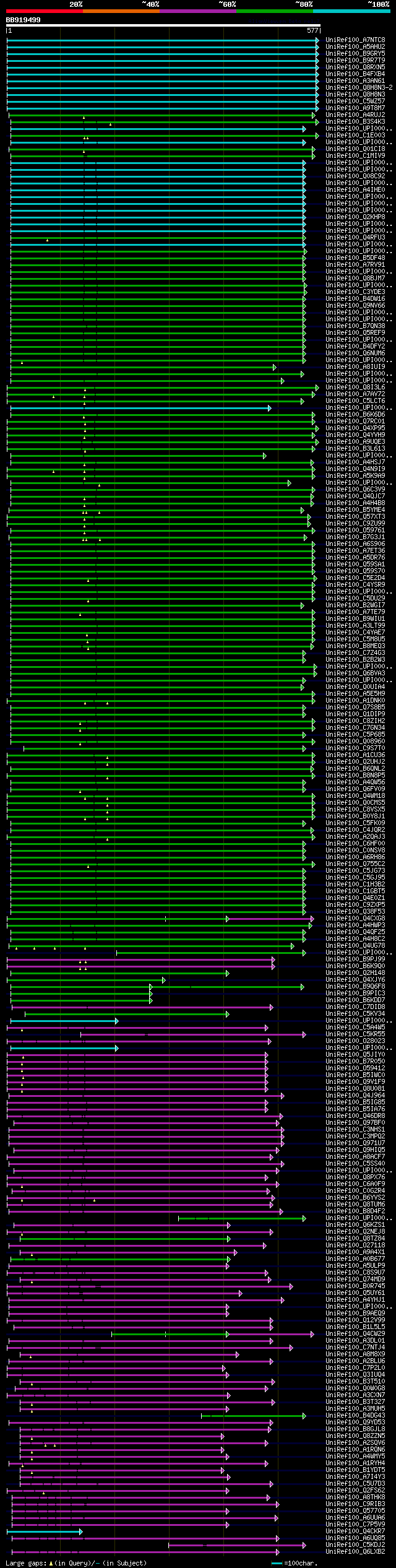Image resolution: width=396 pixels, height=1568 pixels.
Task: Click hit UniRef100_Q4J964
Action: pyautogui.click(x=355, y=1095)
